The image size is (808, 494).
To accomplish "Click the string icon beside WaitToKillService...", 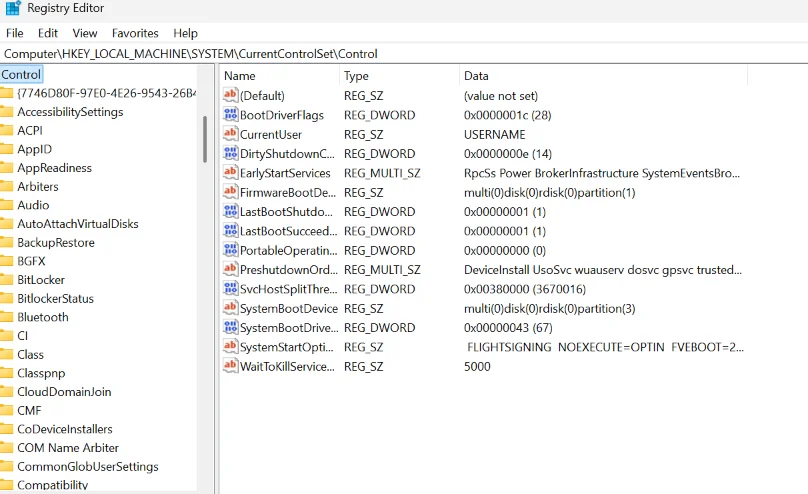I will coord(230,365).
